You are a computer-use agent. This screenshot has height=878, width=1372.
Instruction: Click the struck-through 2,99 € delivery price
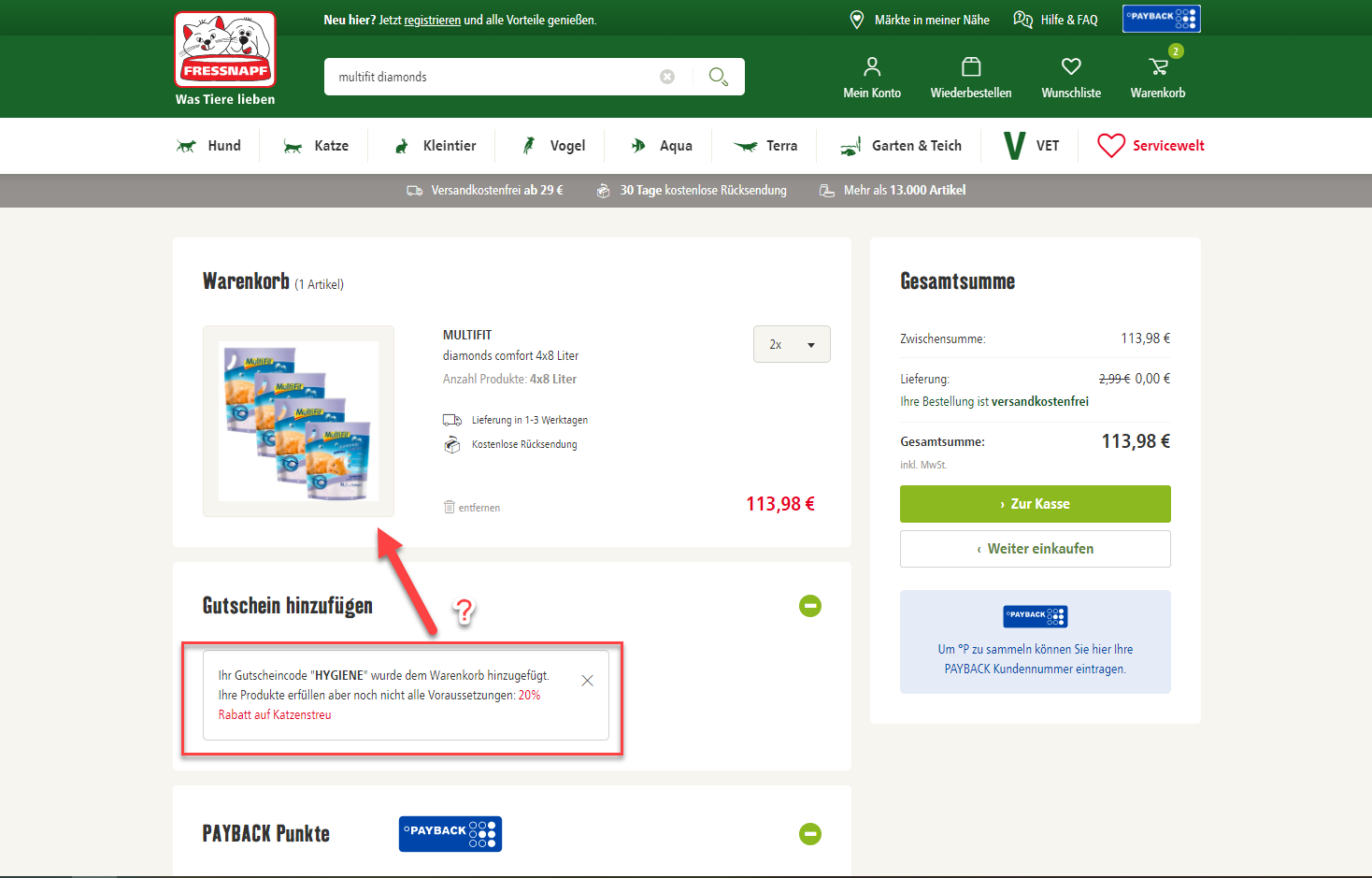[x=1114, y=379]
